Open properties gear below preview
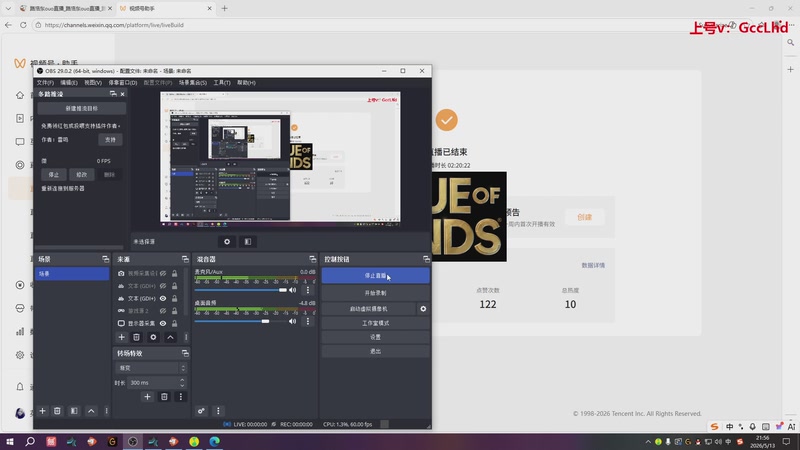The height and width of the screenshot is (450, 800). click(x=227, y=242)
